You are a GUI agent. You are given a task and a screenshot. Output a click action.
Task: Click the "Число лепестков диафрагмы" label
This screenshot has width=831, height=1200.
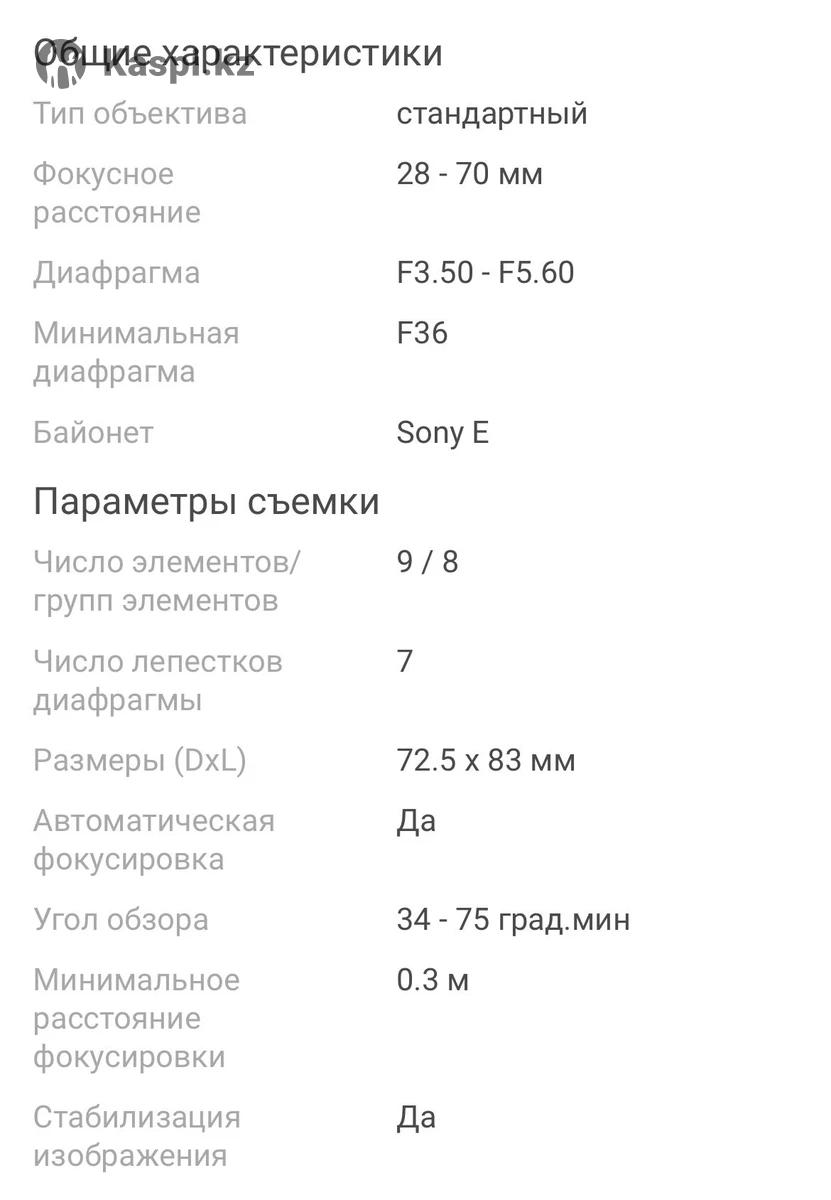(x=158, y=681)
